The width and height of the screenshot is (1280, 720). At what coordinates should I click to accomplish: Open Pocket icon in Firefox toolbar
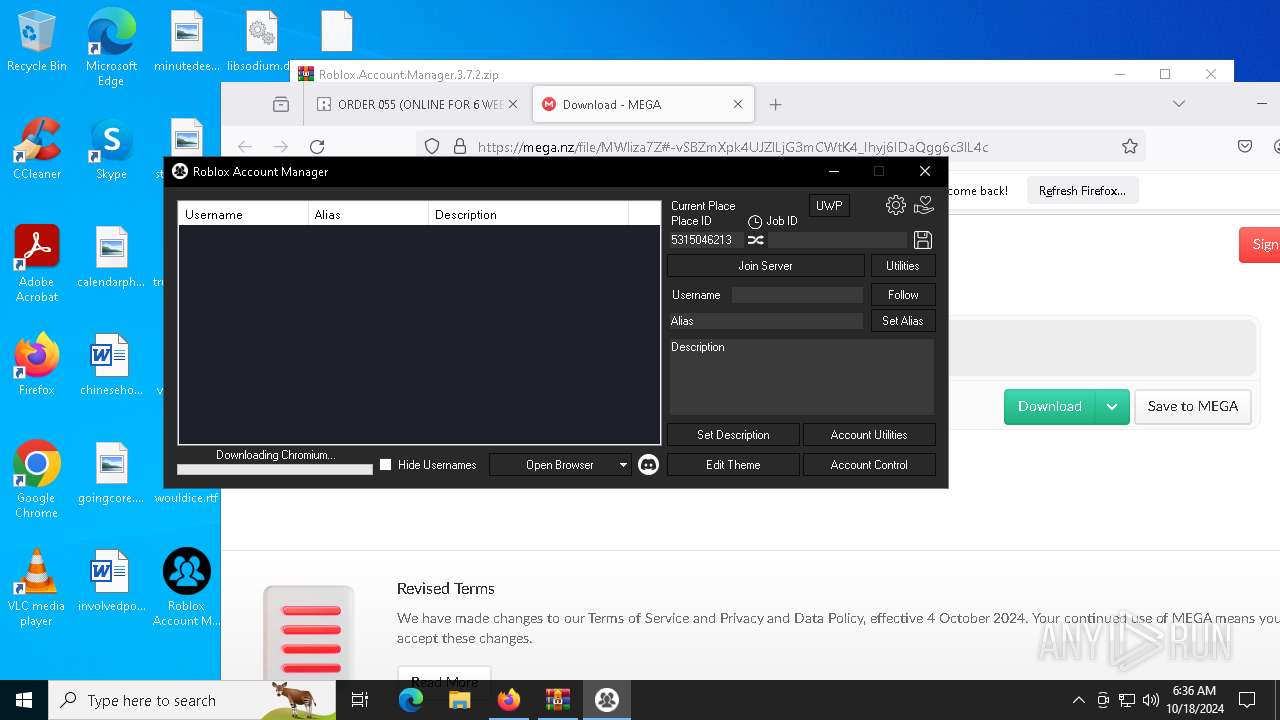coord(1245,147)
